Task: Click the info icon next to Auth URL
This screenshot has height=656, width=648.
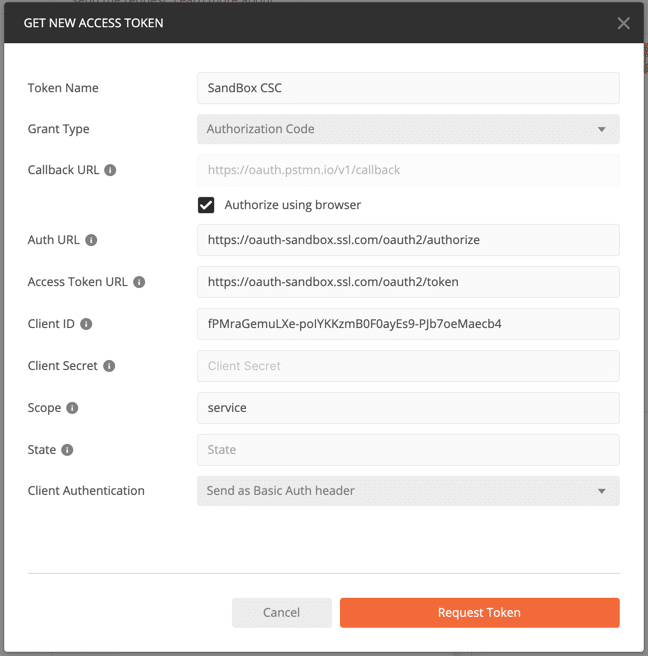Action: pos(91,240)
